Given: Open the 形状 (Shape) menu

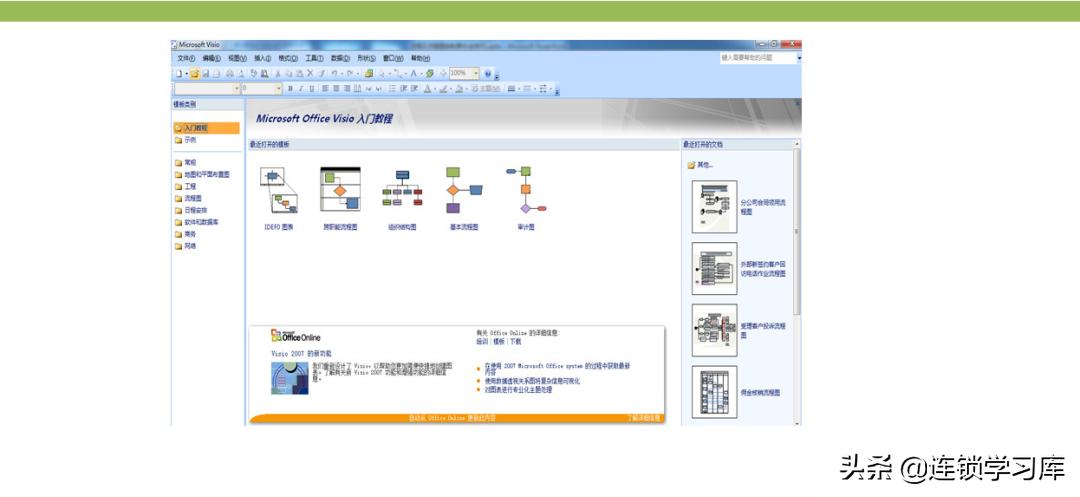Looking at the screenshot, I should tap(366, 59).
